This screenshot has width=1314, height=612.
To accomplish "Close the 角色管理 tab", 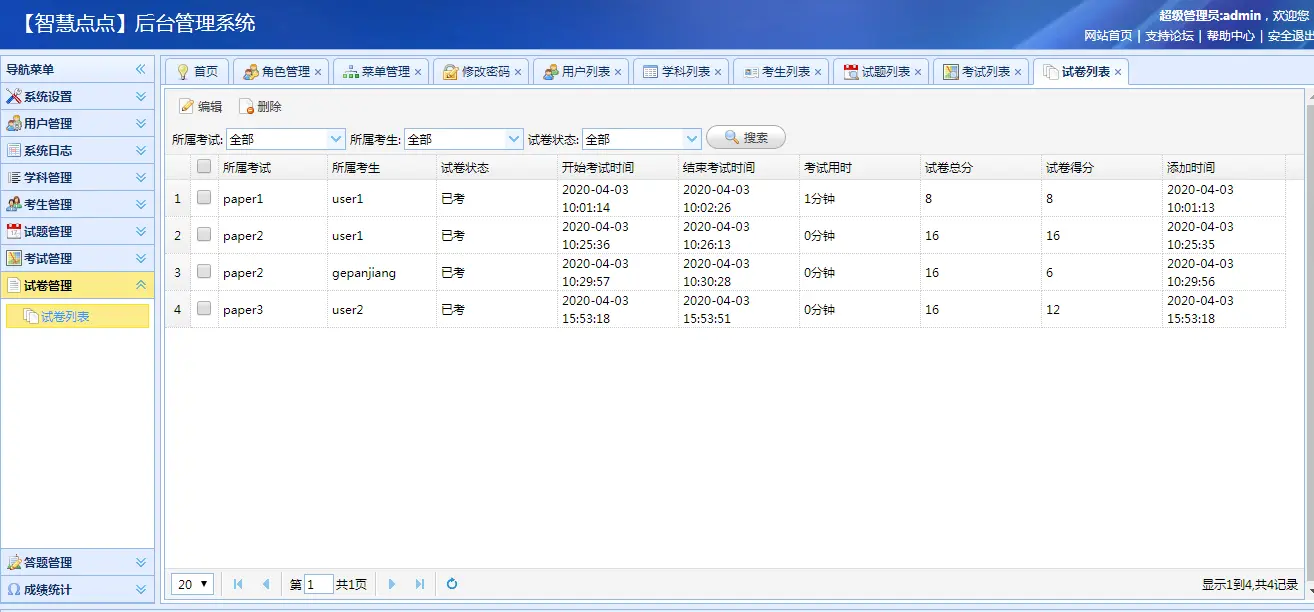I will [x=318, y=72].
